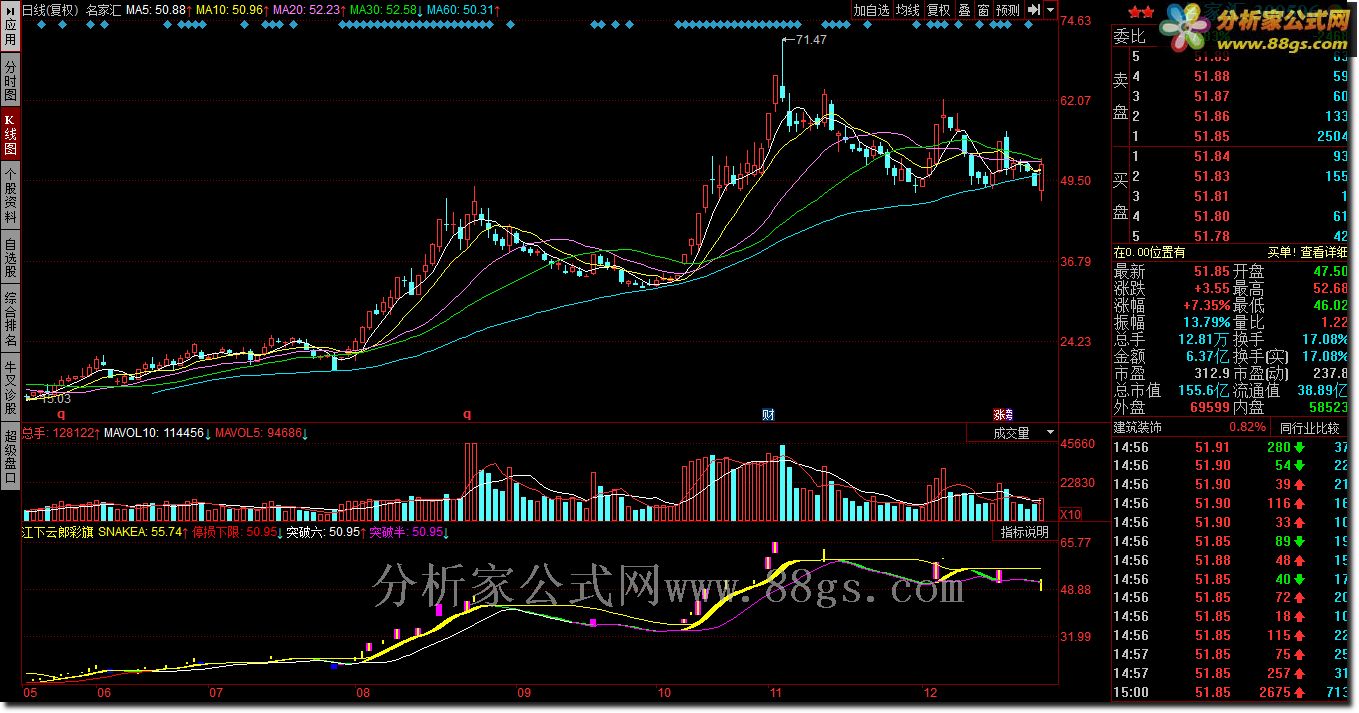Open the 个股资料 sidebar tab
This screenshot has width=1359, height=713.
(x=10, y=195)
